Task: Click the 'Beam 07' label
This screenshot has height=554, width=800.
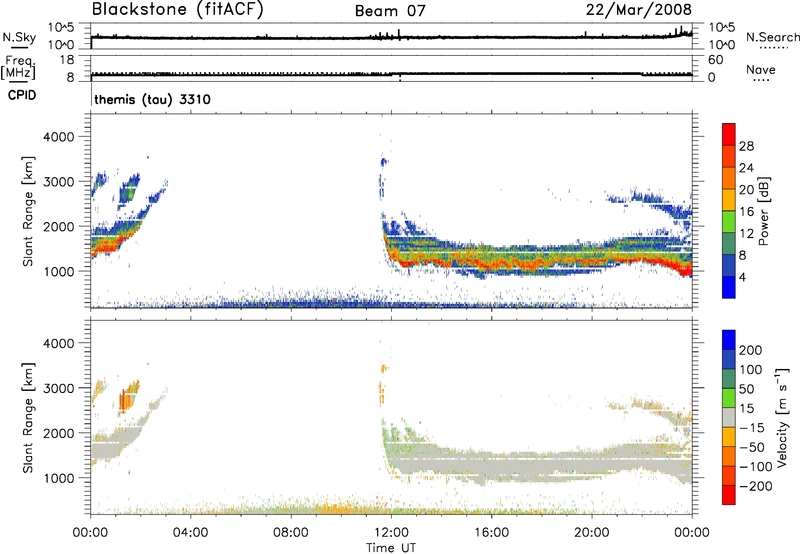Action: click(x=390, y=11)
